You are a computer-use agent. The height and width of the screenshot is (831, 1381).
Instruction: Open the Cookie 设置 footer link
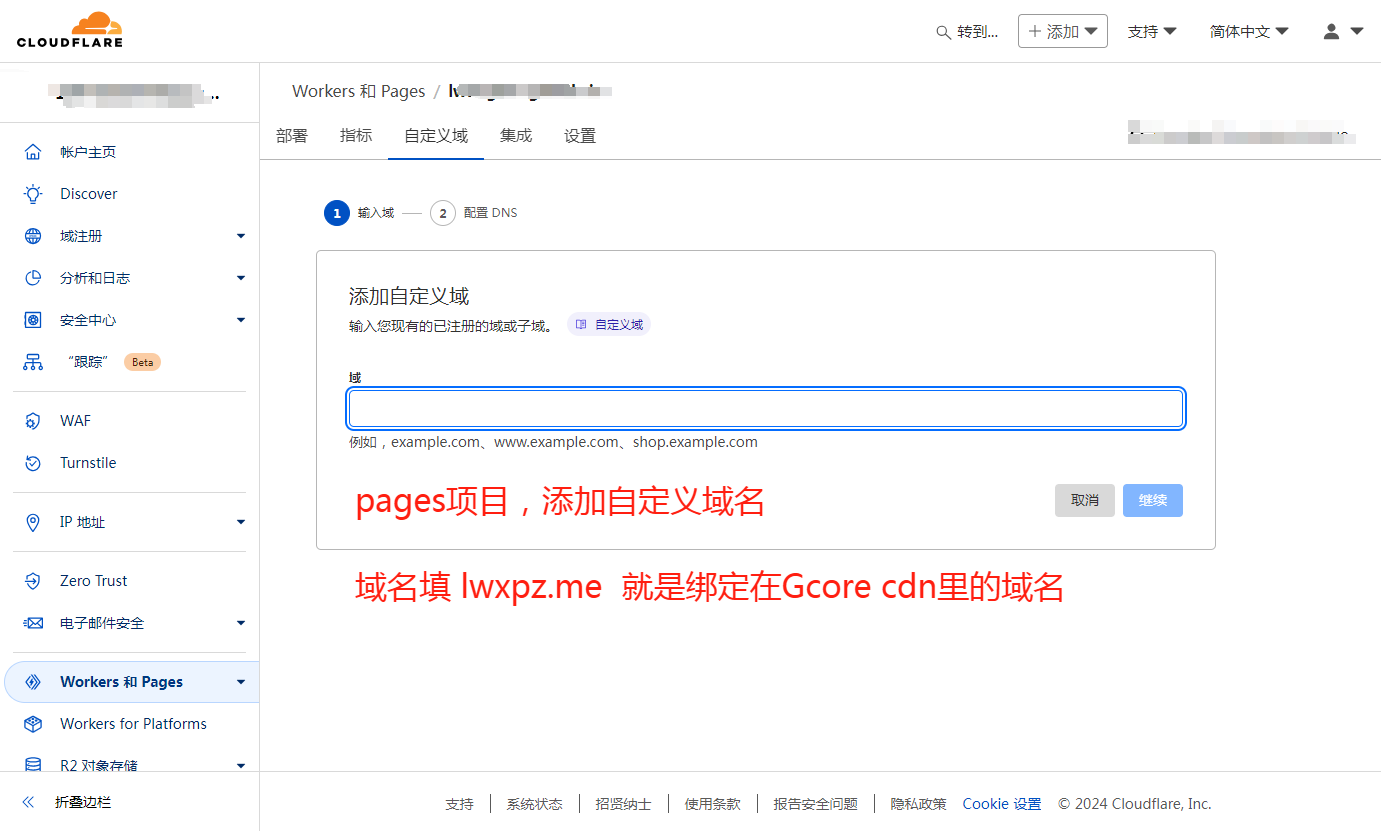point(1001,804)
